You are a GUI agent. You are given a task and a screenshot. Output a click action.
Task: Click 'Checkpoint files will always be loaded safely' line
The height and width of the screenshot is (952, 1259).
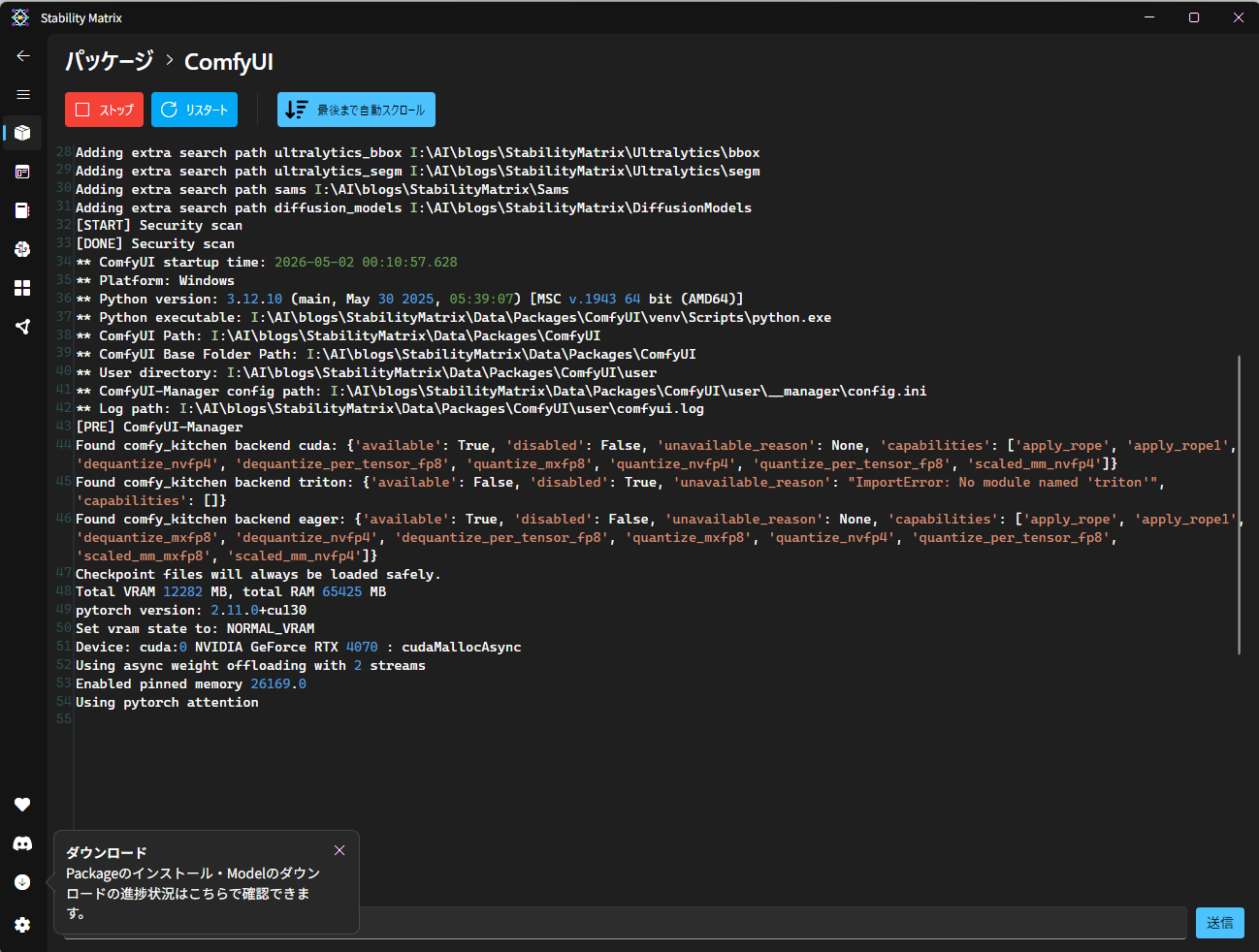258,574
